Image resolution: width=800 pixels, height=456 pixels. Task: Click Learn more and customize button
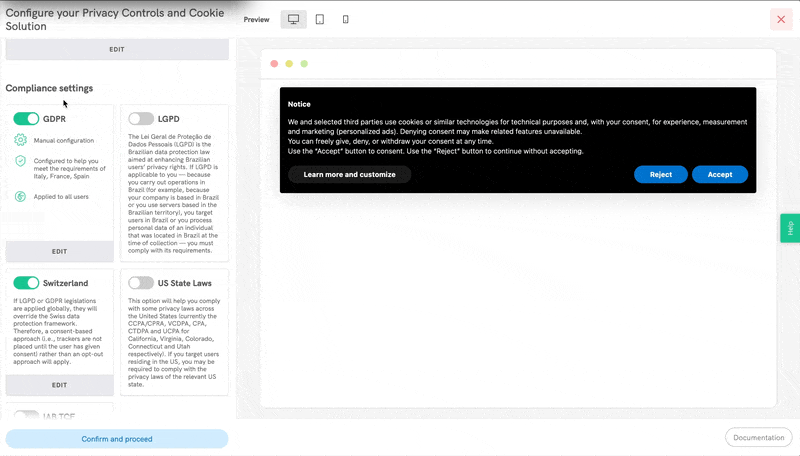point(349,174)
